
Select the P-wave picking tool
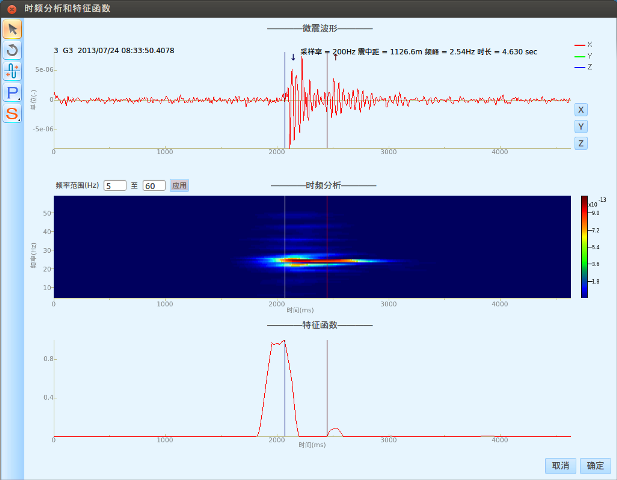[12, 92]
